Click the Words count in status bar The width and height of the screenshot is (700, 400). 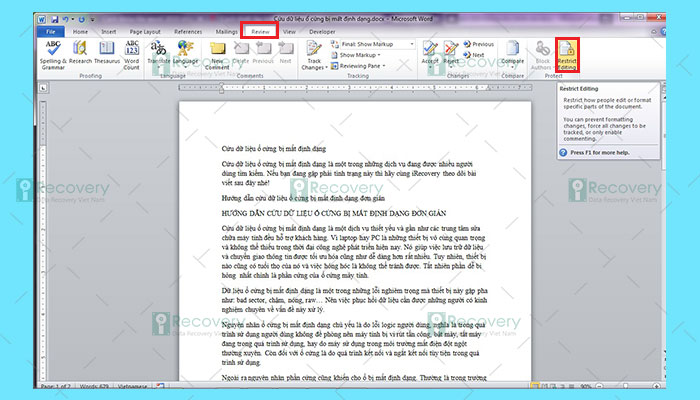(x=93, y=386)
